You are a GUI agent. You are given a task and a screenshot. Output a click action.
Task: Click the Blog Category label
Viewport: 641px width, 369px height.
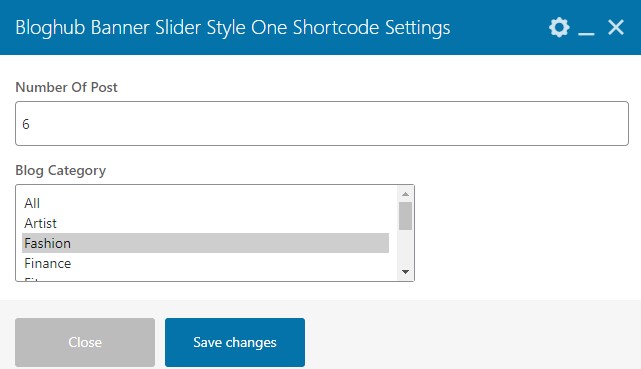[61, 170]
